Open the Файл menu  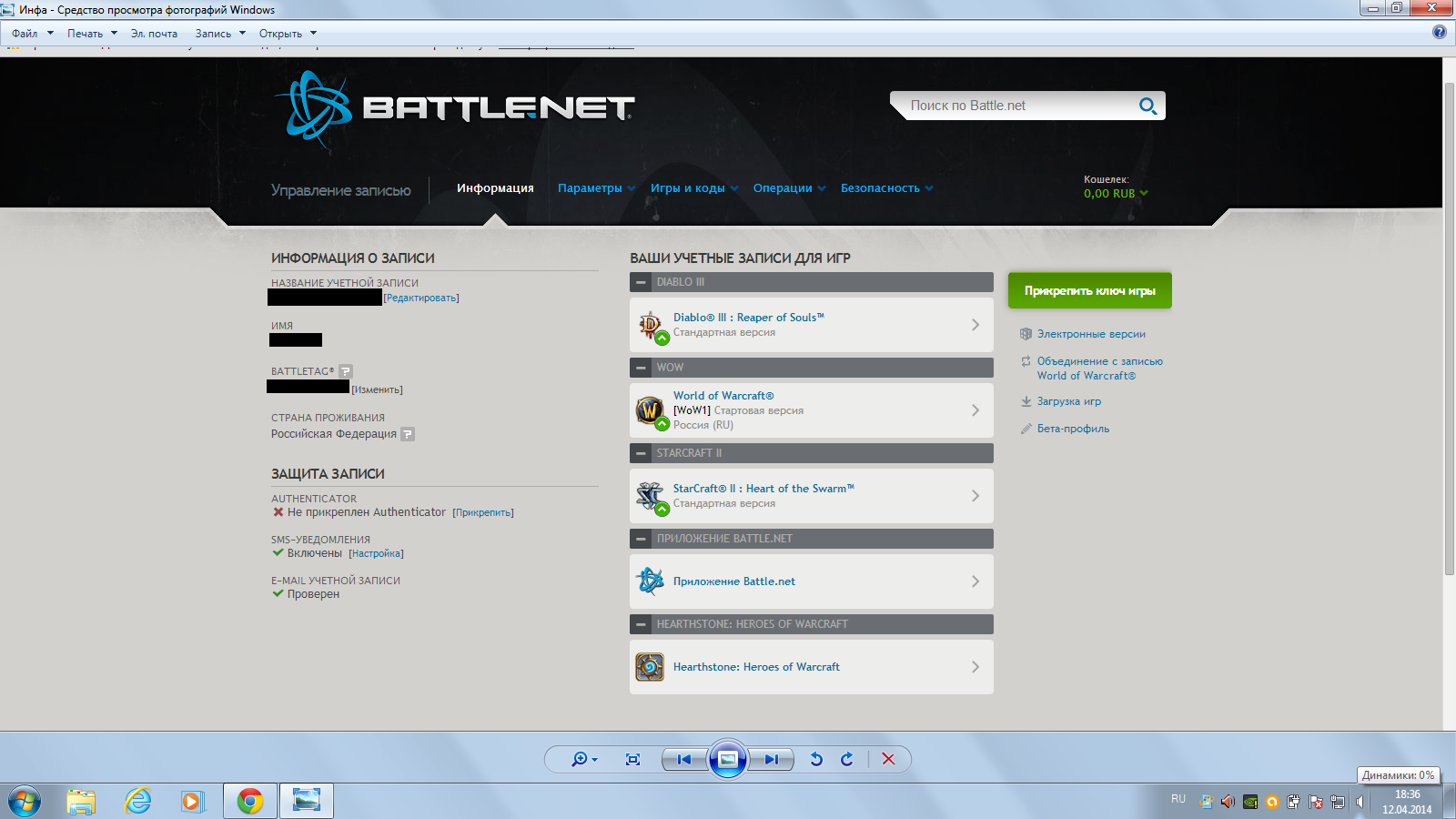(33, 34)
